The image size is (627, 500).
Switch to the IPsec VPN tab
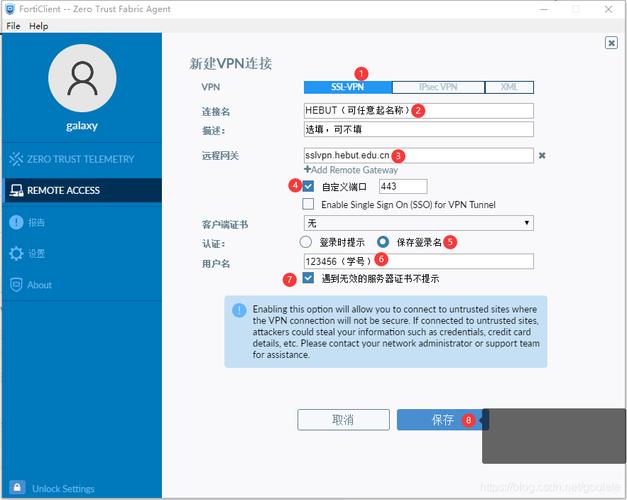tap(438, 87)
